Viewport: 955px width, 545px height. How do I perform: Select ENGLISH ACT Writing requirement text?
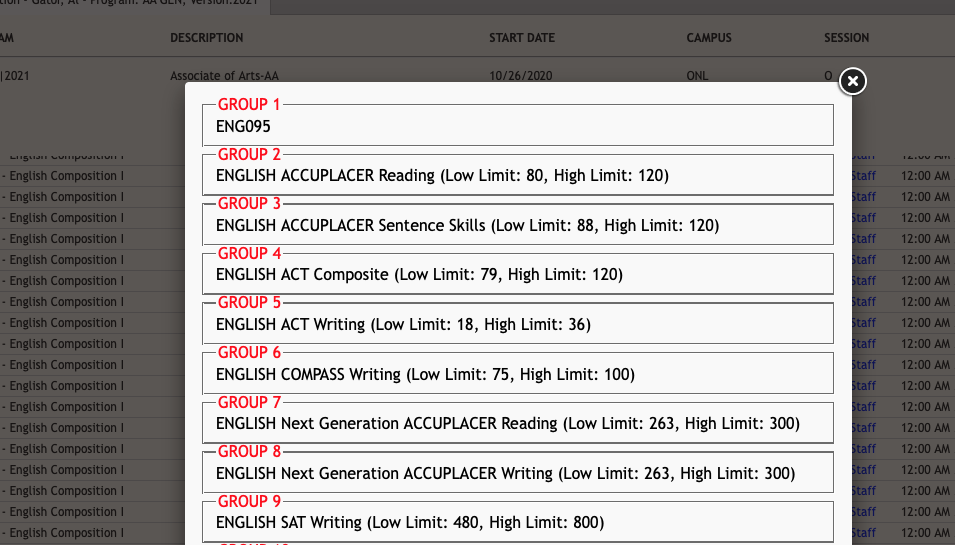click(x=403, y=325)
